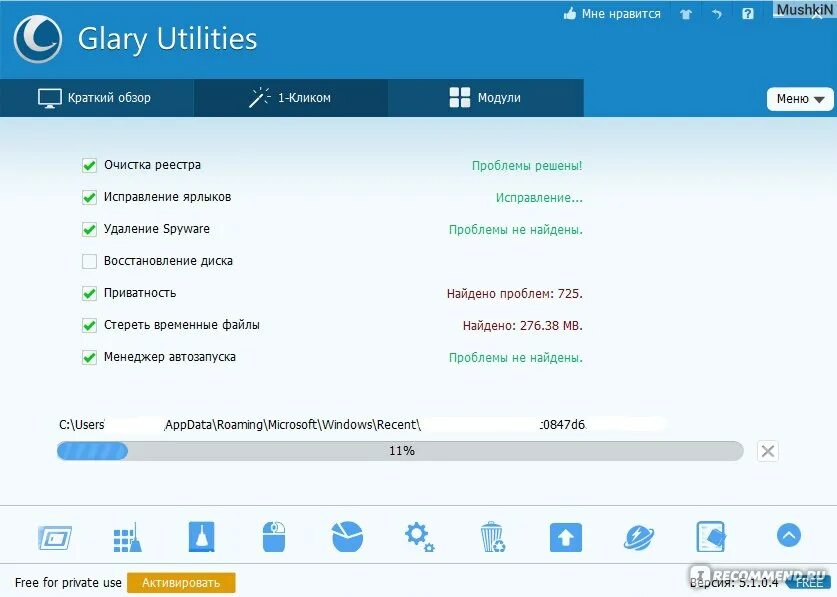Switch to 'Краткий обзор' tab

tap(97, 98)
